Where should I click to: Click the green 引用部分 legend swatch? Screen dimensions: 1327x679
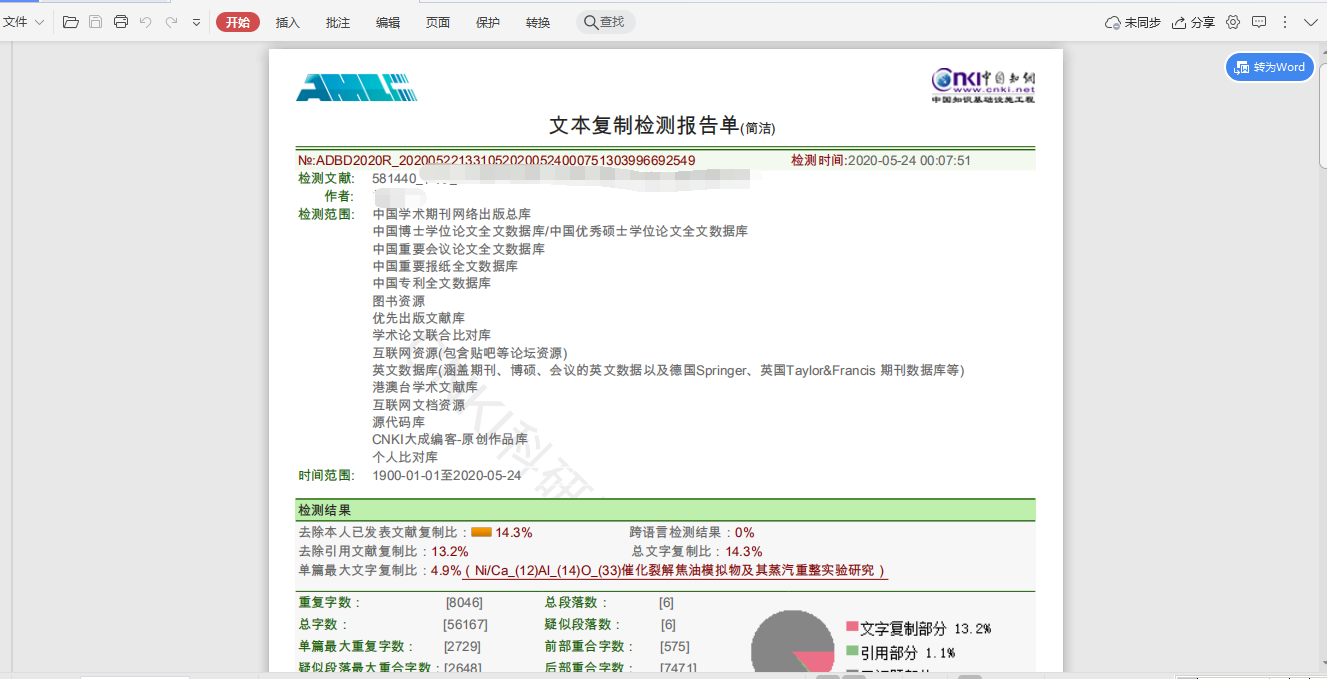pos(852,652)
